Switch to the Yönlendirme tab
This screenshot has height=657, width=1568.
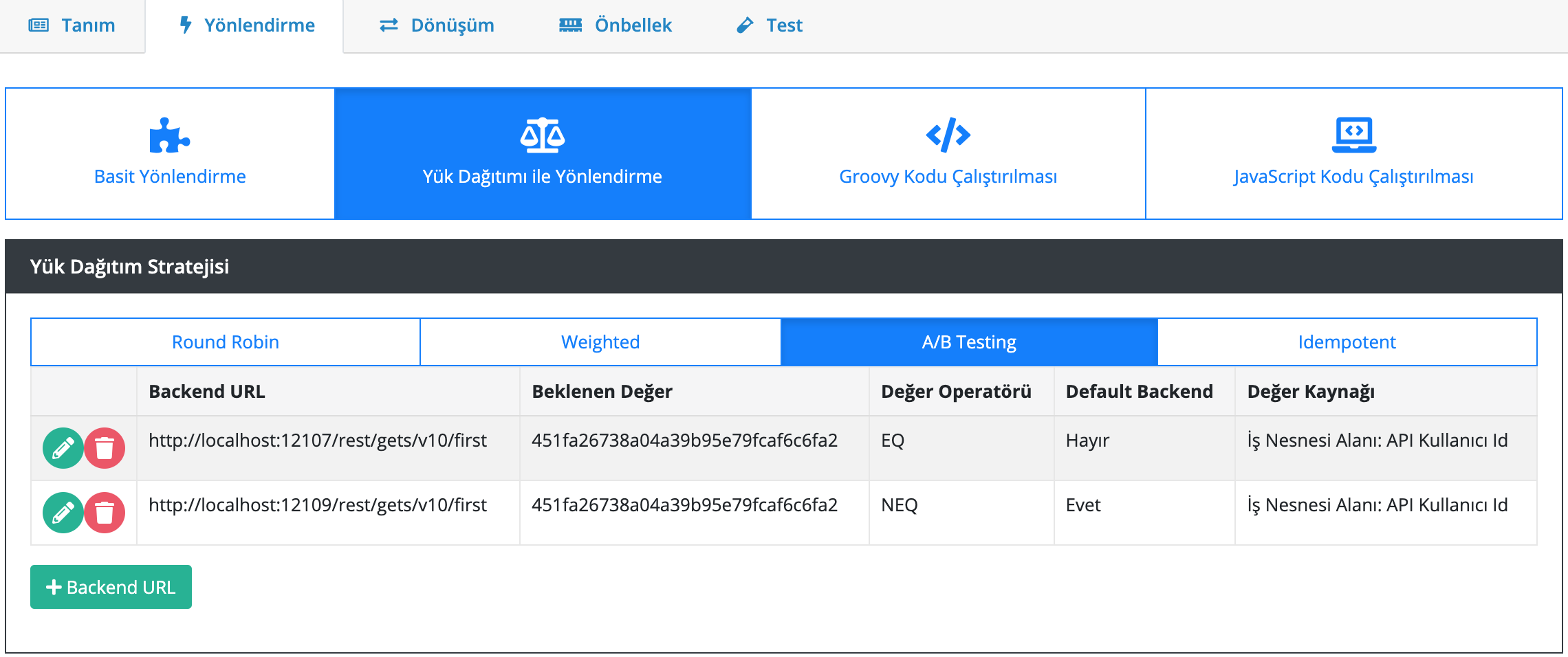(x=245, y=25)
